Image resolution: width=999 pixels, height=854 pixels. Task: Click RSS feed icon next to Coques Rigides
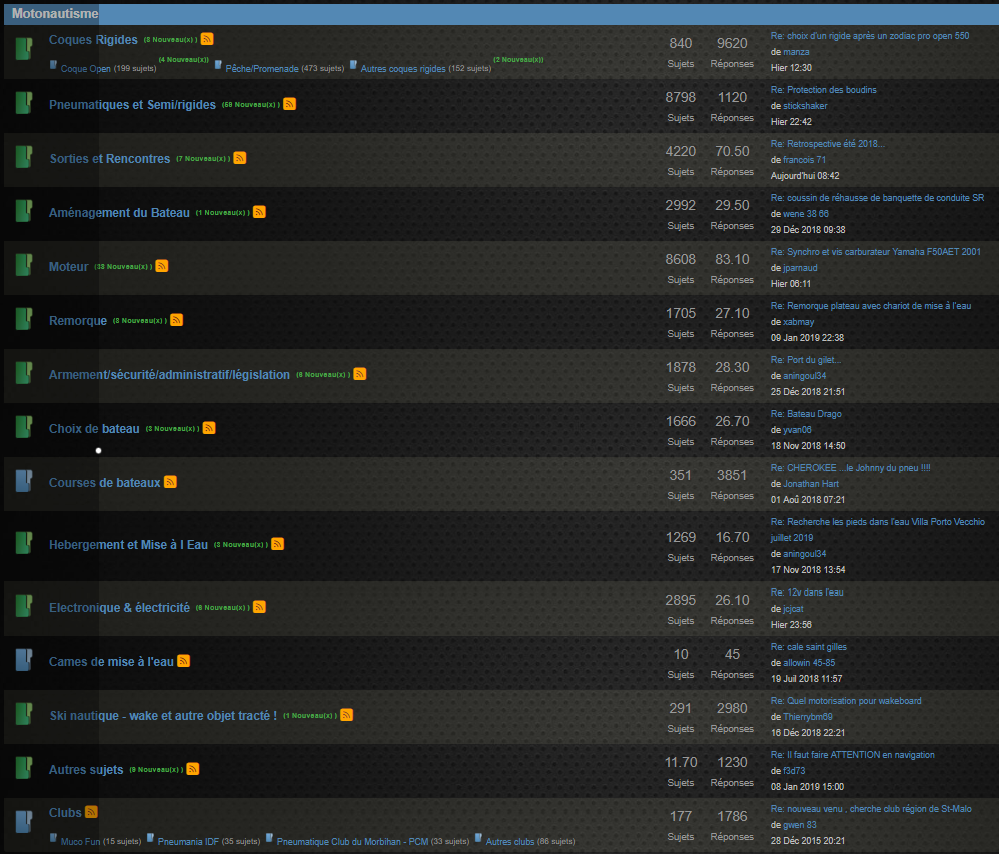click(207, 39)
